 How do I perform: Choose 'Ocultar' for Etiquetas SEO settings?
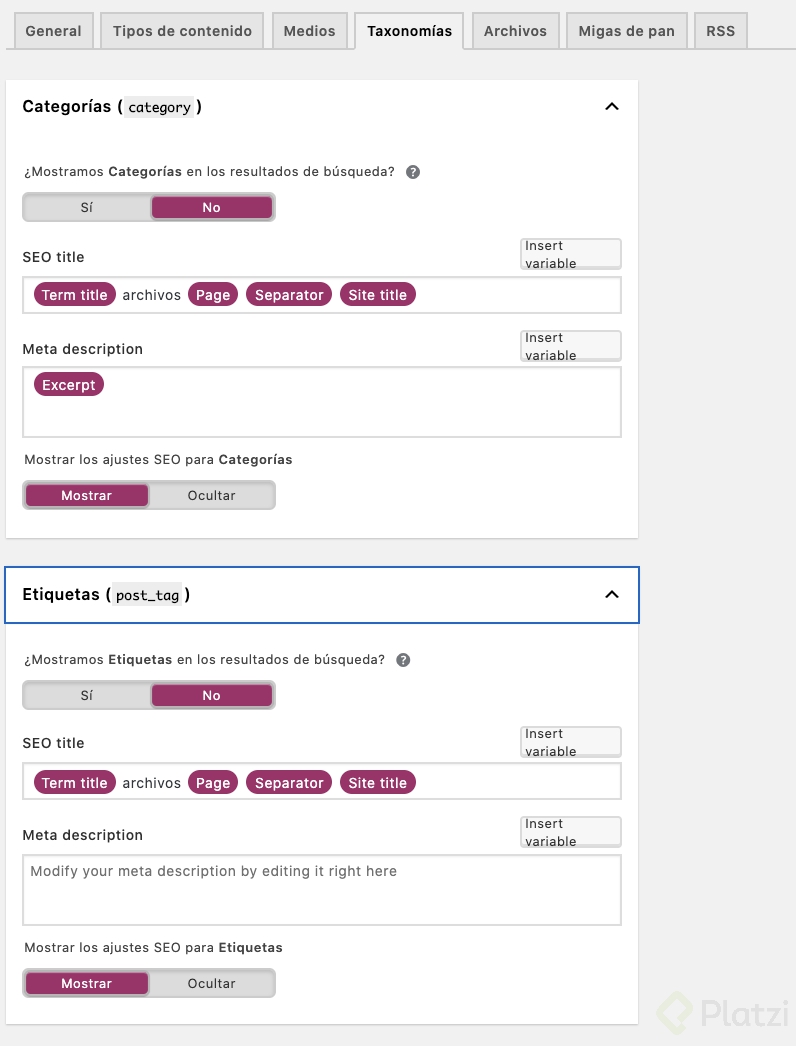click(211, 983)
